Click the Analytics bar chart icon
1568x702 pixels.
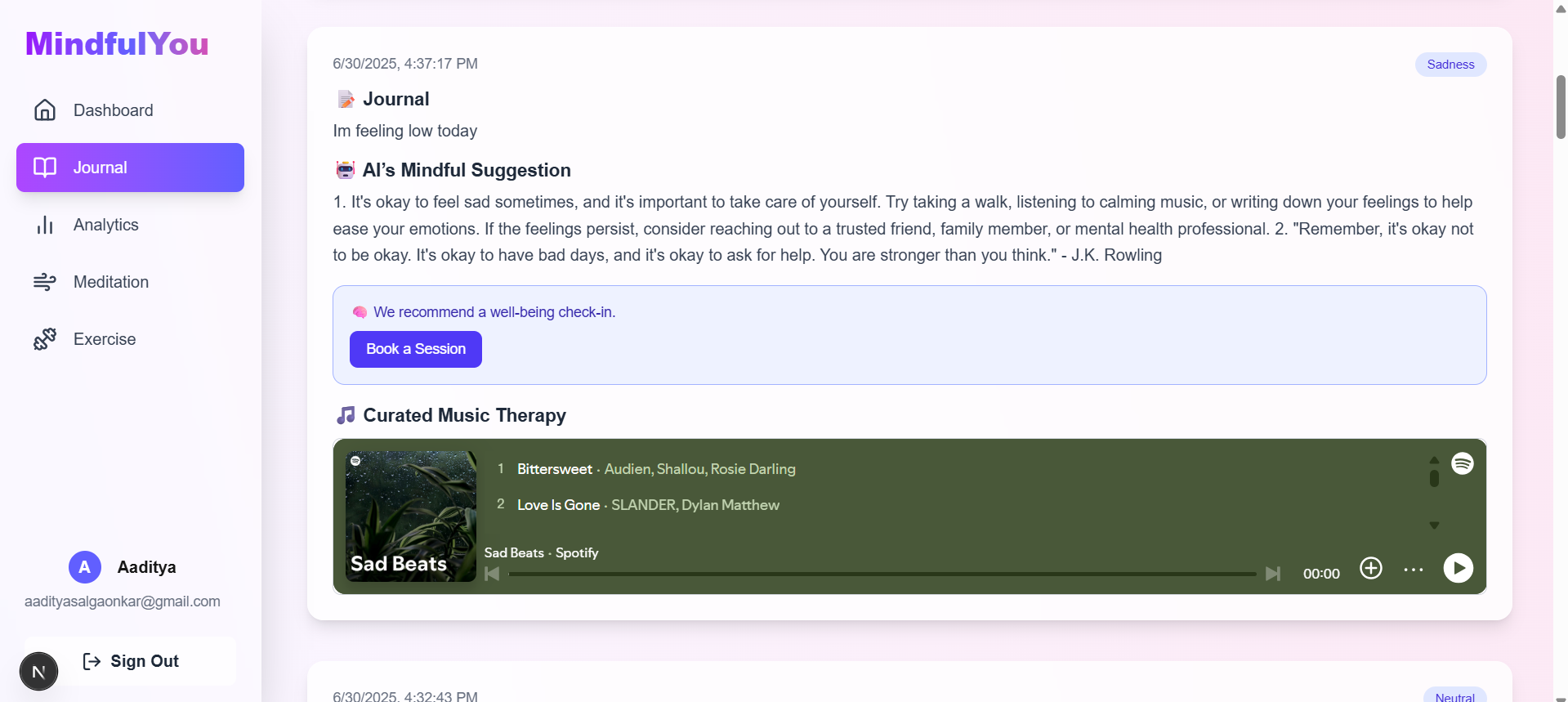45,225
